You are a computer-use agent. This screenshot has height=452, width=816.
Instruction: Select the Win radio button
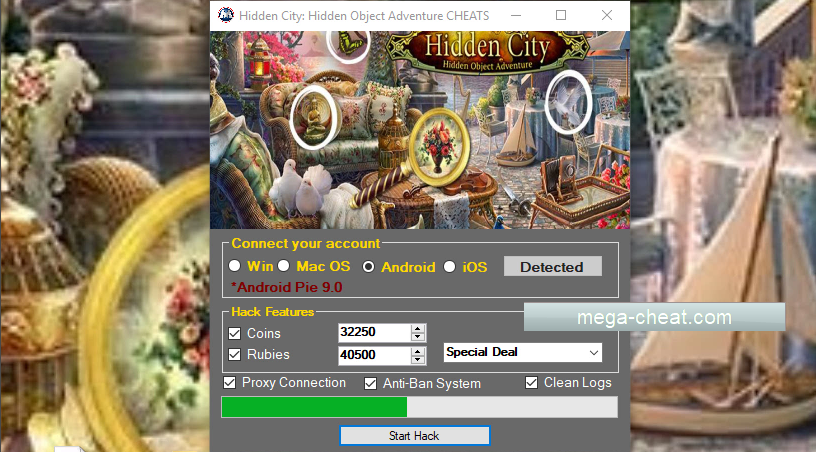point(235,266)
